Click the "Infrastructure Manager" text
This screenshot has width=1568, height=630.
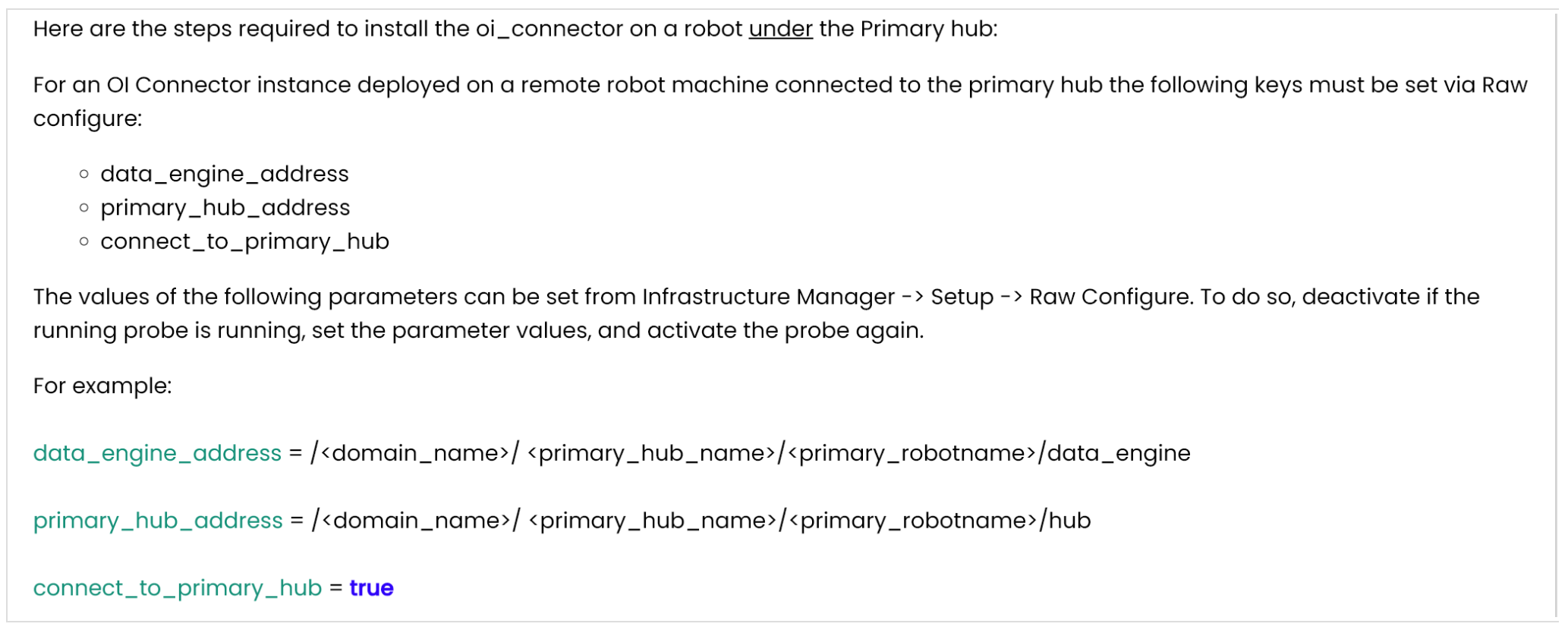coord(768,297)
